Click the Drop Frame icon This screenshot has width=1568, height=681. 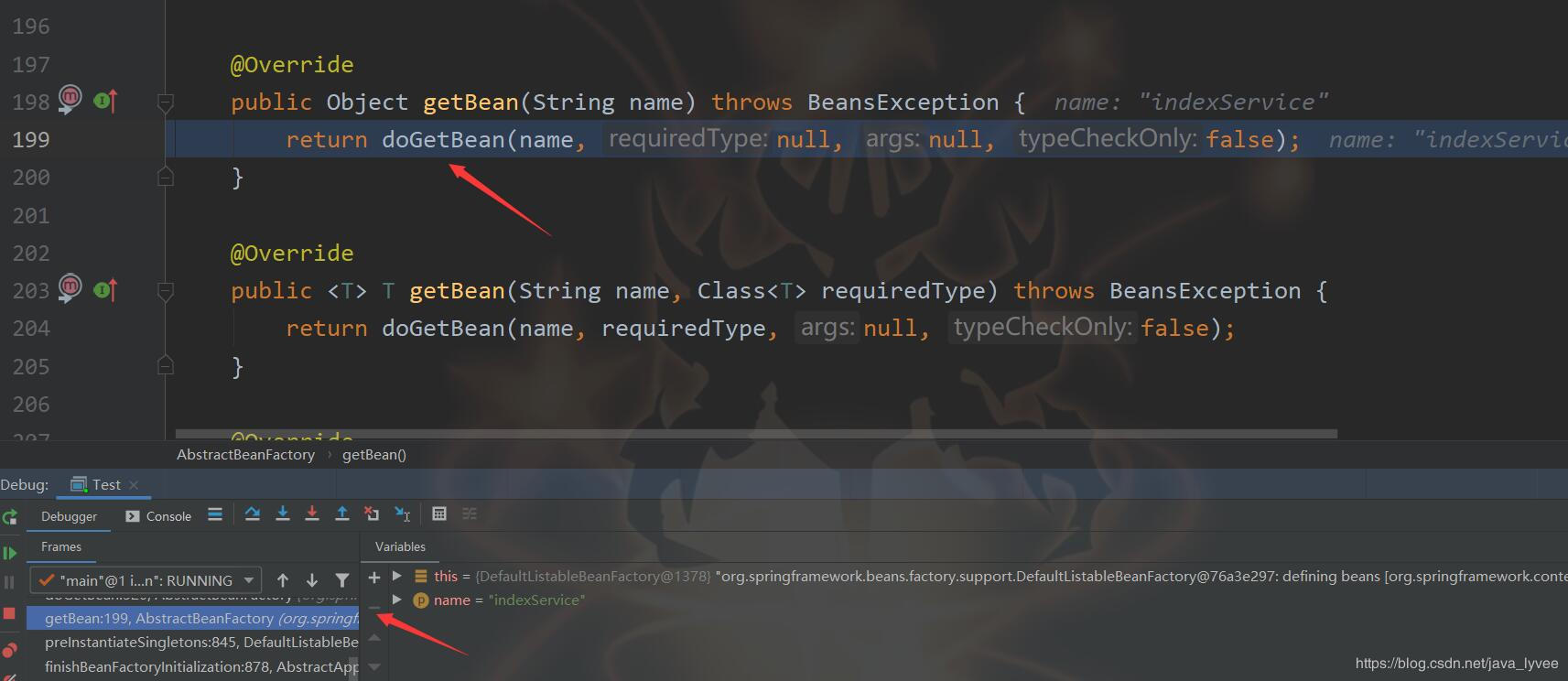[x=372, y=514]
